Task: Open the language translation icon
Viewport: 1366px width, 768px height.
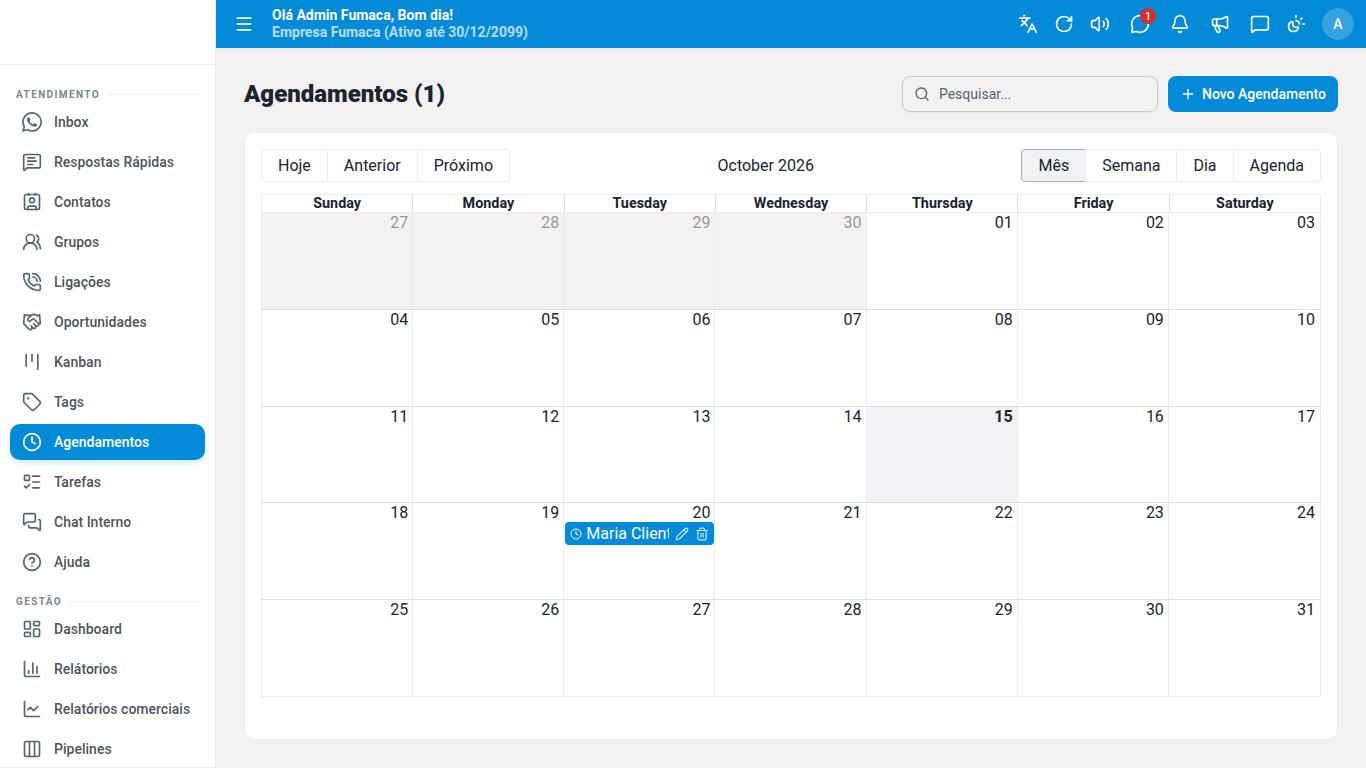Action: tap(1028, 24)
